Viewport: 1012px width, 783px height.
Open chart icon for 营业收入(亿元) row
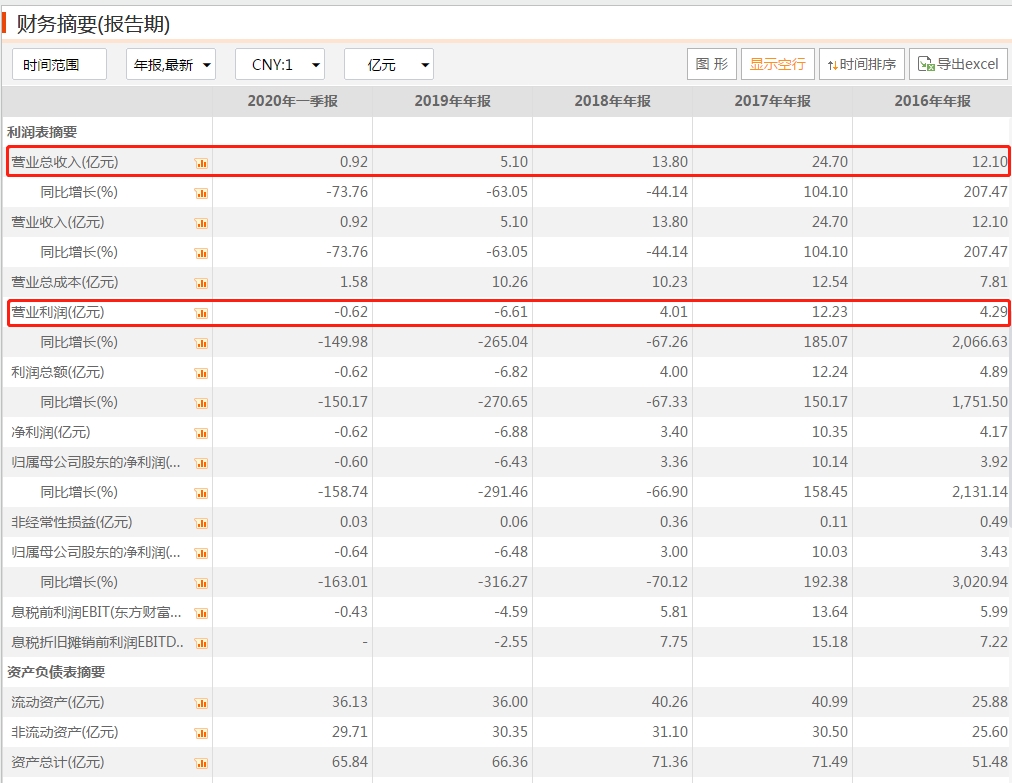[x=201, y=223]
